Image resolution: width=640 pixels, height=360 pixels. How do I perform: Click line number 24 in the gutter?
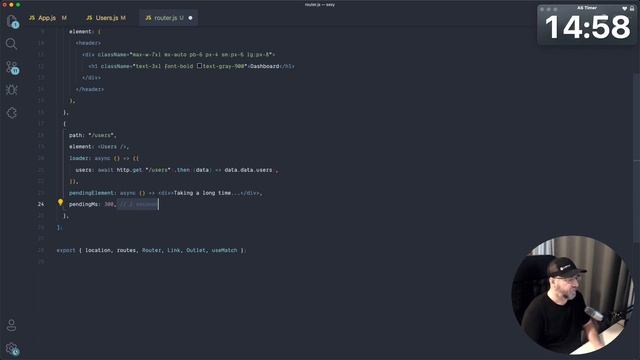point(41,204)
